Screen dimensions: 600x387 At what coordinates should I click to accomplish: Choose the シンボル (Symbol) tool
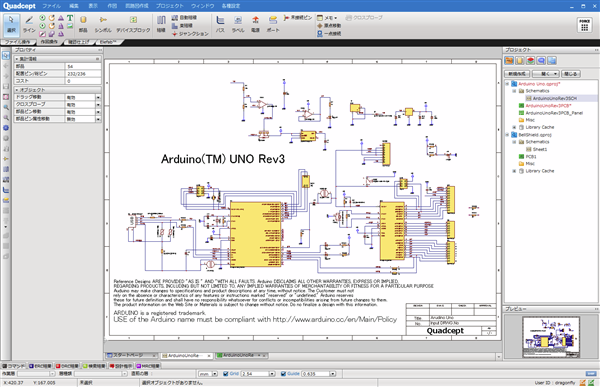[x=103, y=24]
